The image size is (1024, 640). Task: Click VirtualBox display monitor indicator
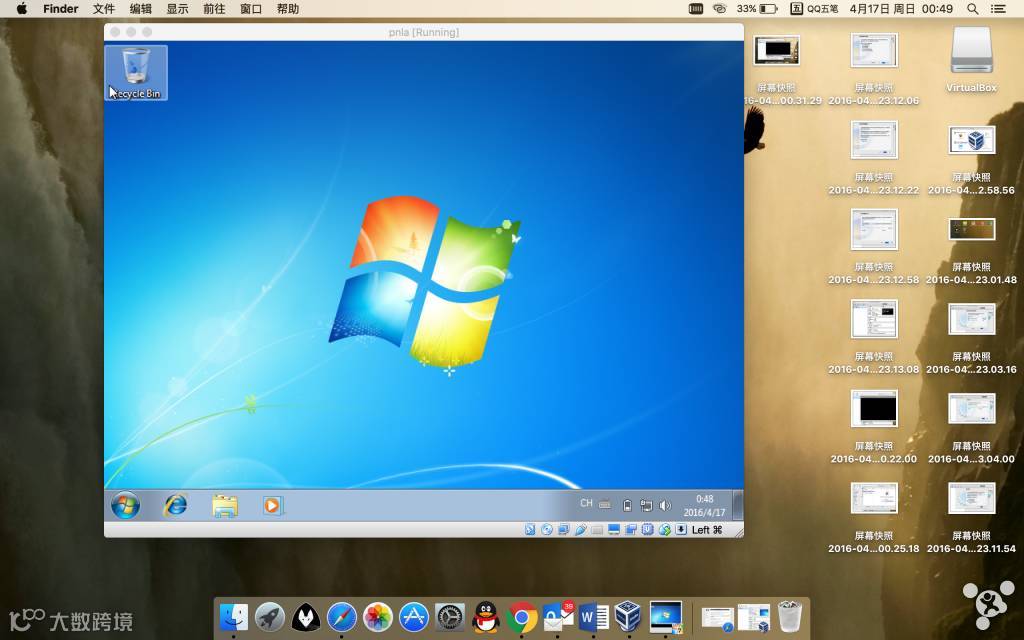pos(614,530)
